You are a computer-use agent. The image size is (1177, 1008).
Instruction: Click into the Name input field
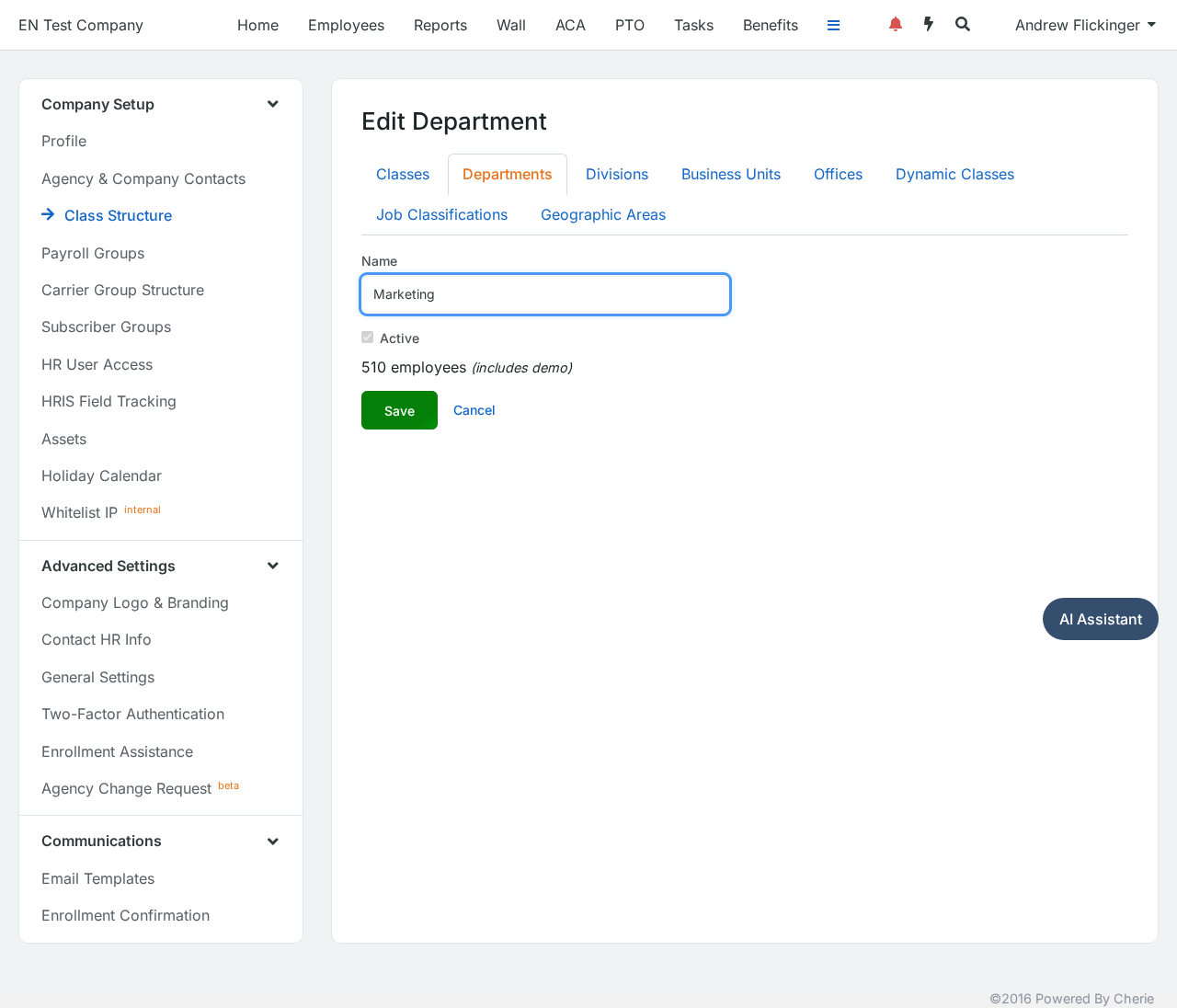pos(545,294)
